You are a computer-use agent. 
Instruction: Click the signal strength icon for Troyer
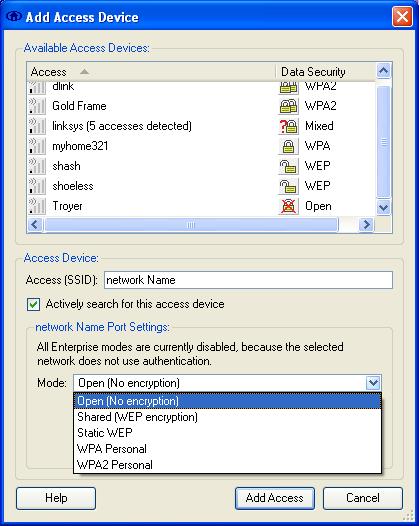pos(37,206)
